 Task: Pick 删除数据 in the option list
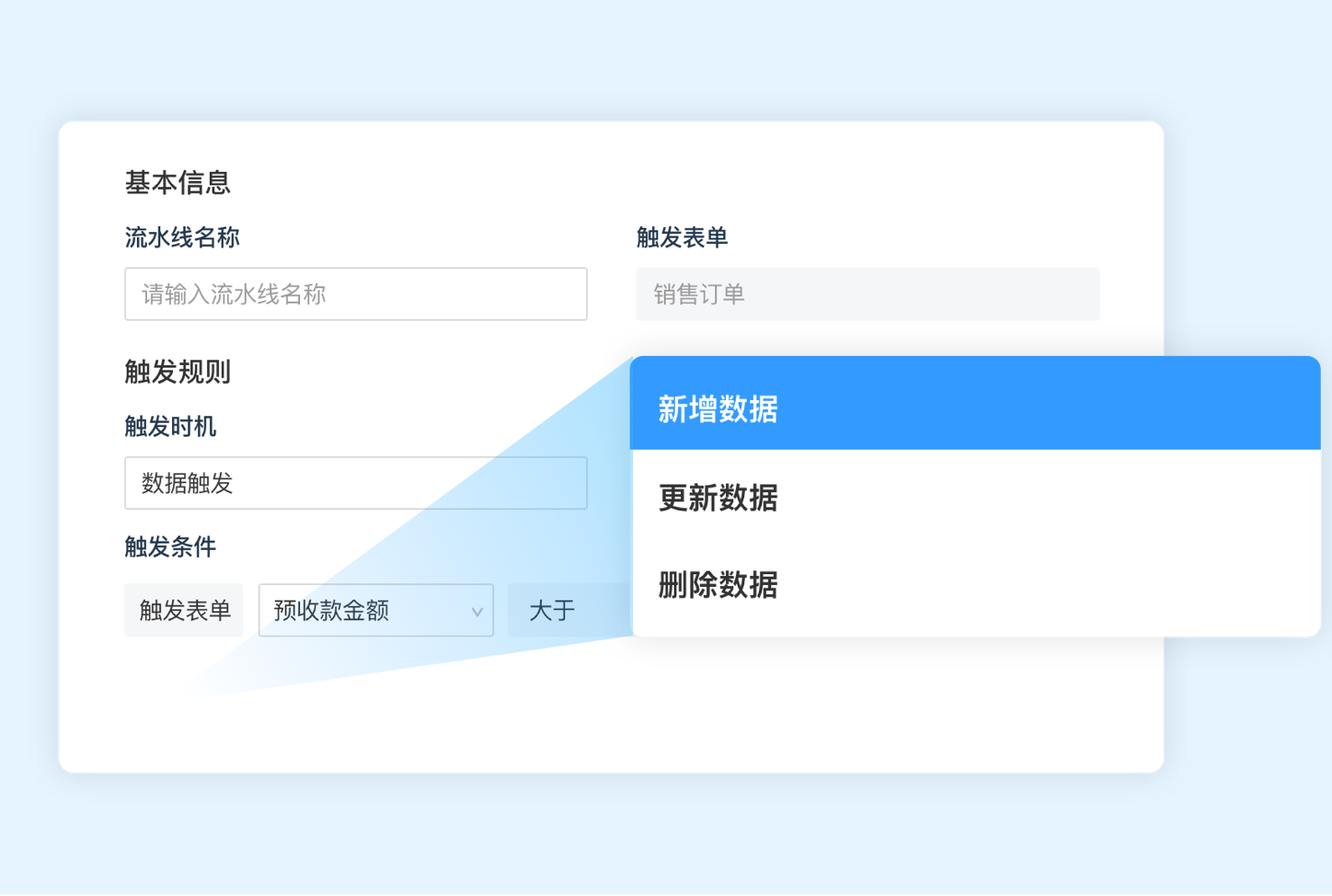(x=718, y=585)
